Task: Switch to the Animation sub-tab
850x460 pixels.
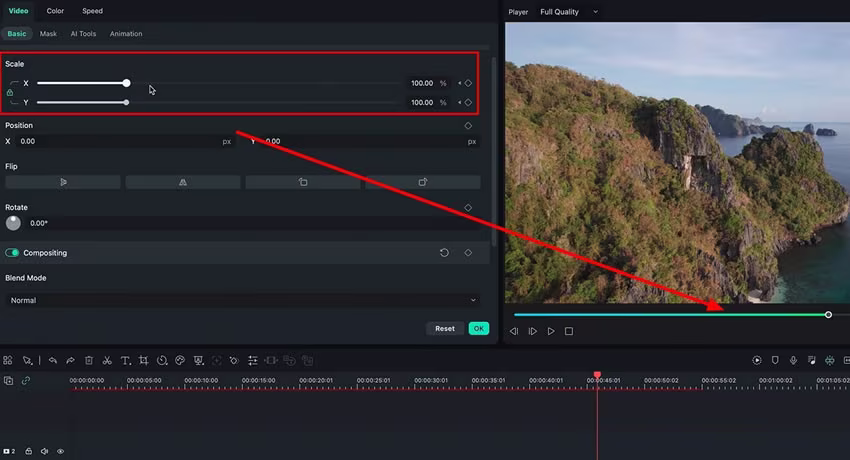Action: tap(126, 34)
